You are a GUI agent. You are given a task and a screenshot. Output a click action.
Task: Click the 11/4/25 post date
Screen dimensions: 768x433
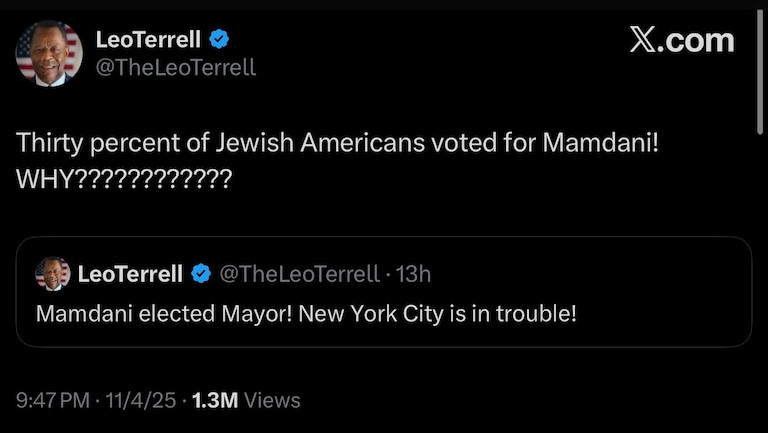(147, 400)
